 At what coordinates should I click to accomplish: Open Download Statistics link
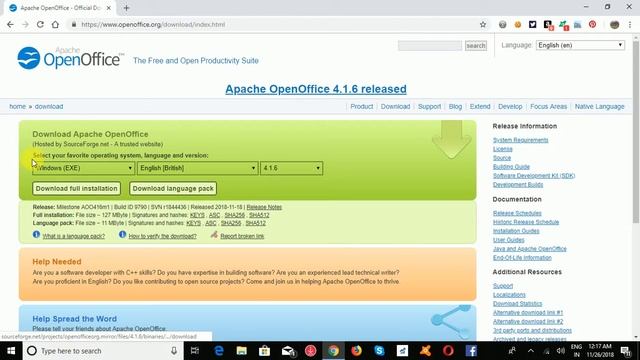(517, 304)
